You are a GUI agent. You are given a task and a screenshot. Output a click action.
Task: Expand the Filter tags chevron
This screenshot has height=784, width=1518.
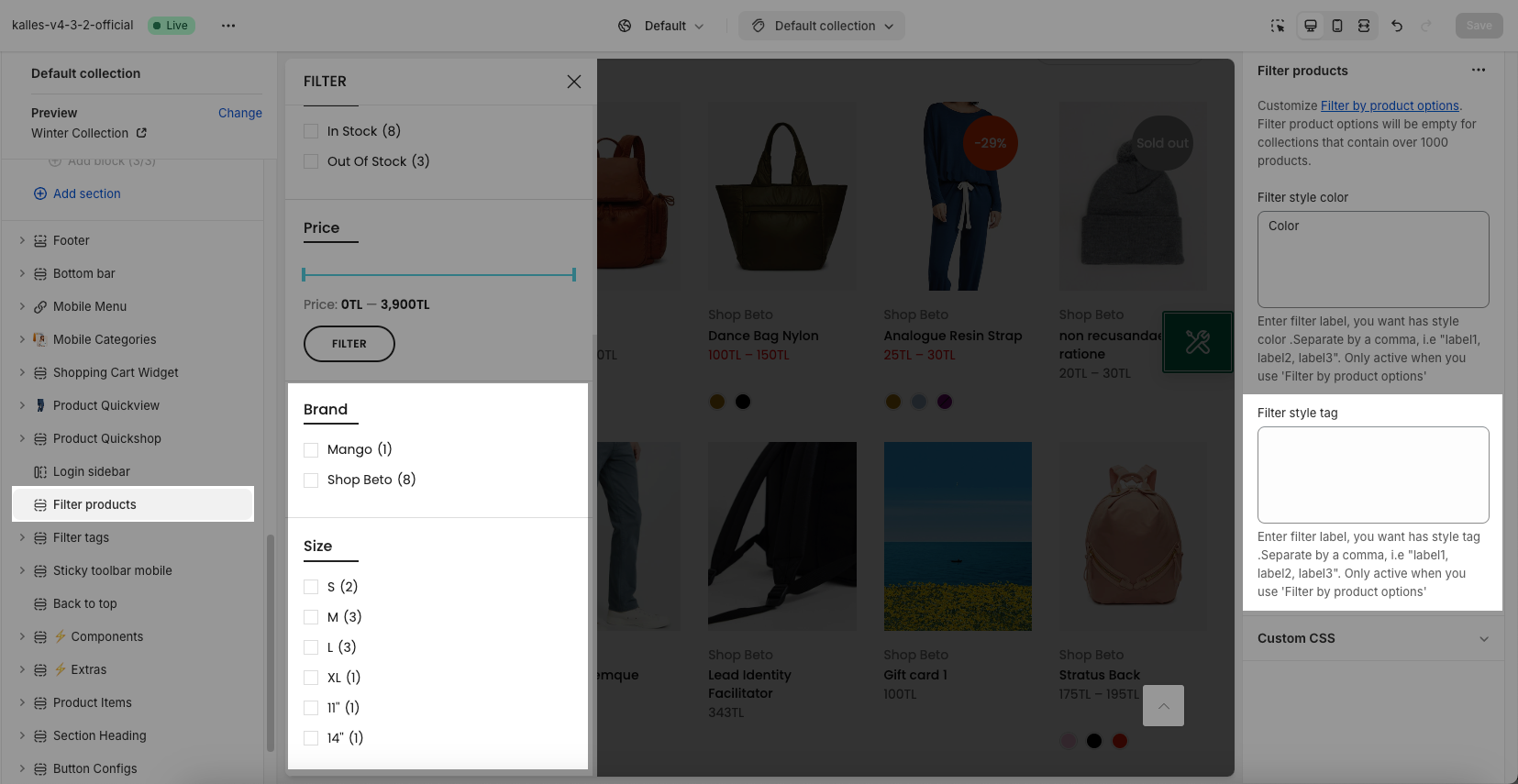[x=22, y=537]
